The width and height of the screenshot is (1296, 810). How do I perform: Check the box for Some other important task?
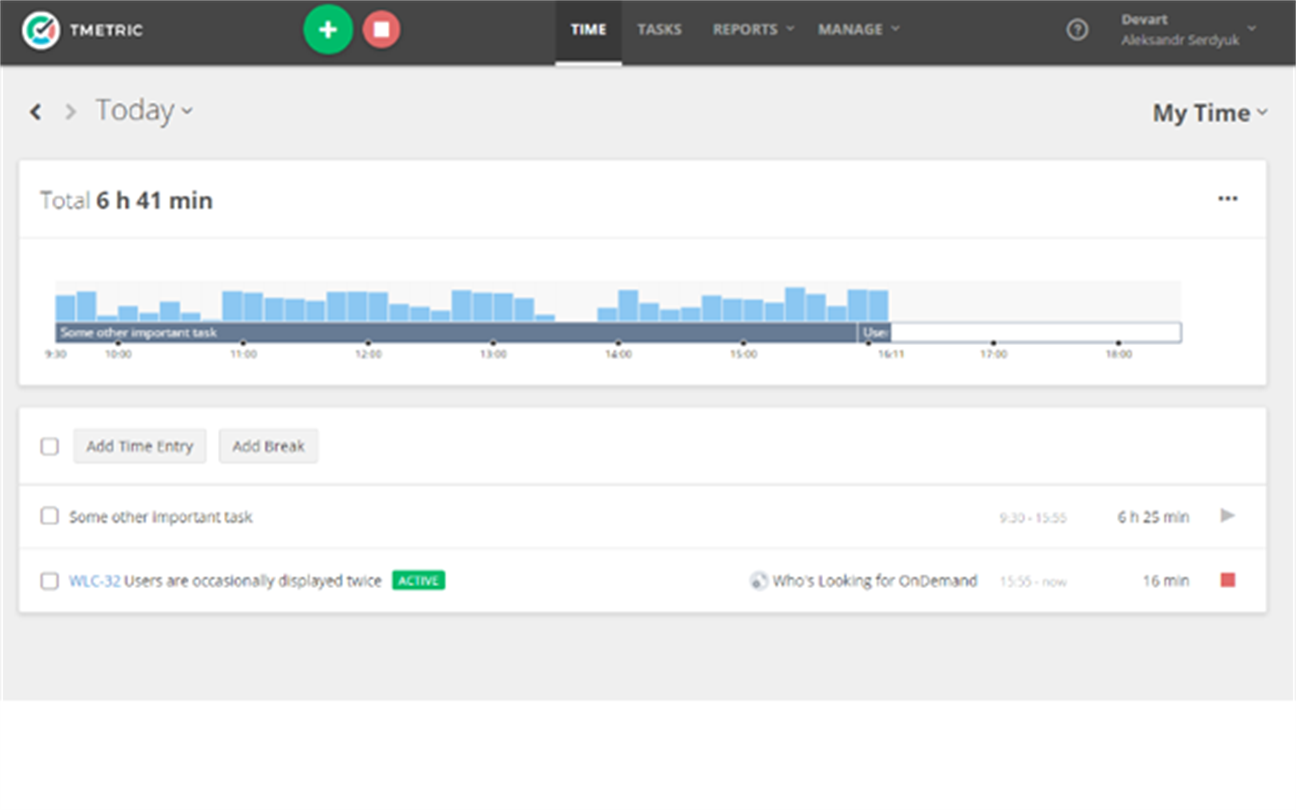(50, 516)
